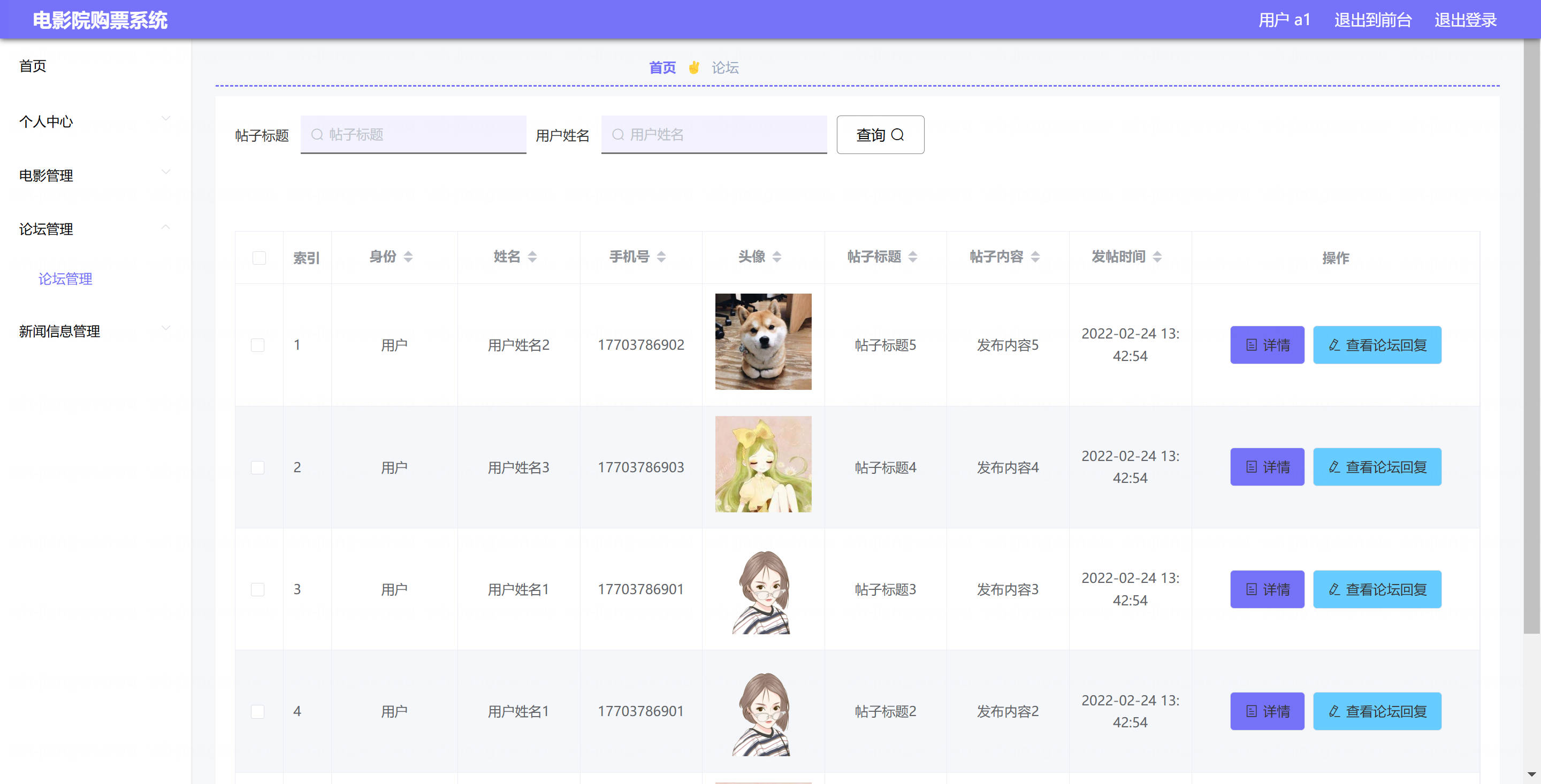Screen dimensions: 1541x784
Task: Select the 论坛管理 submenu item
Action: 65,279
